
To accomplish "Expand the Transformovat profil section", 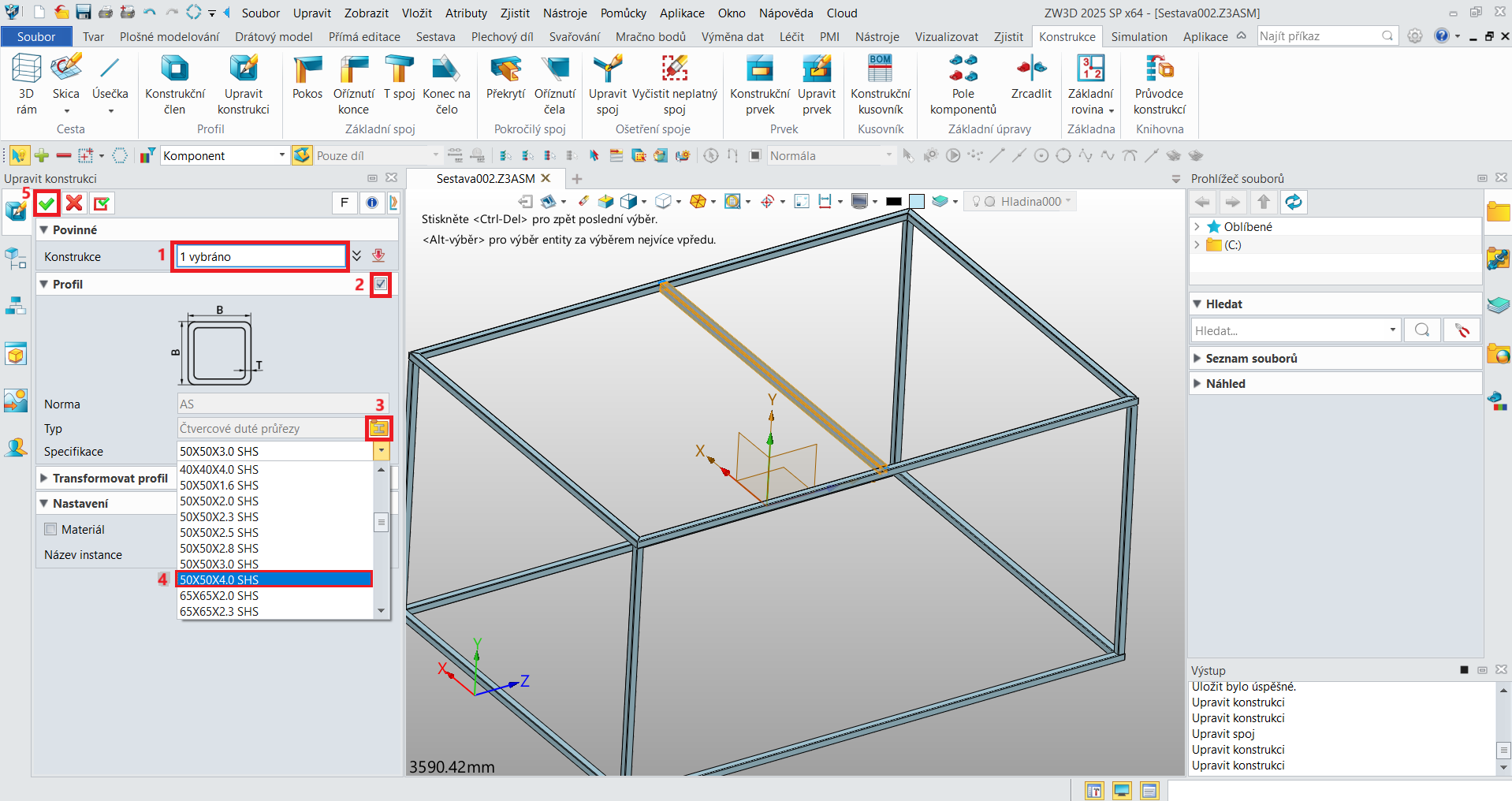I will (x=46, y=478).
